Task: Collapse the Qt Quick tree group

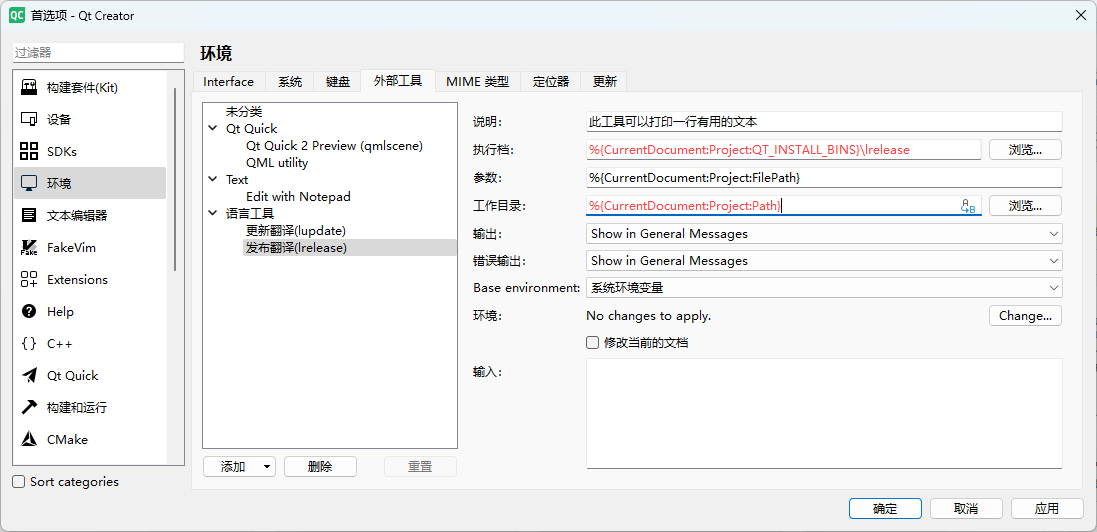Action: pos(213,129)
